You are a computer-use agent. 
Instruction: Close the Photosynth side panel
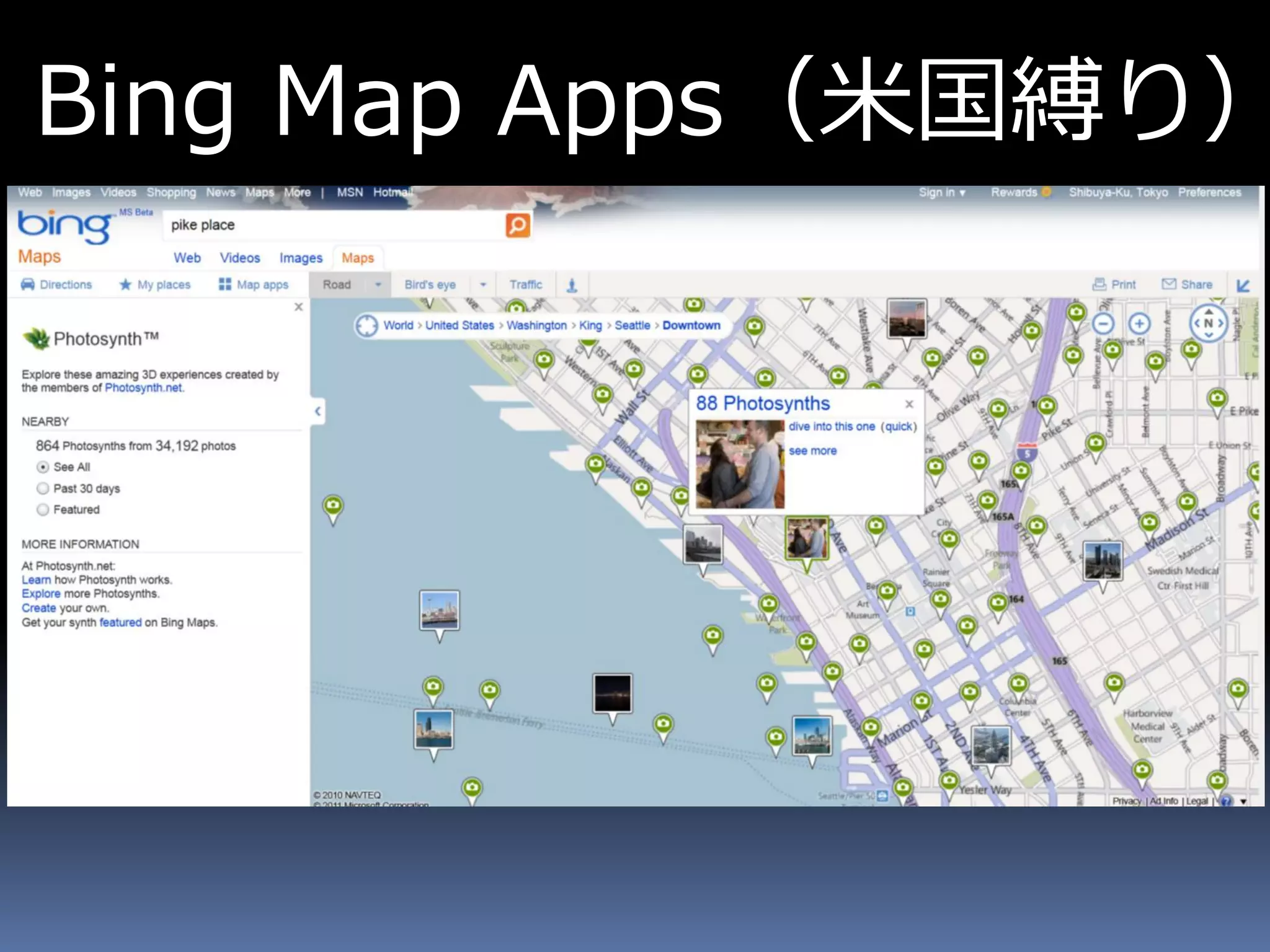pos(298,307)
